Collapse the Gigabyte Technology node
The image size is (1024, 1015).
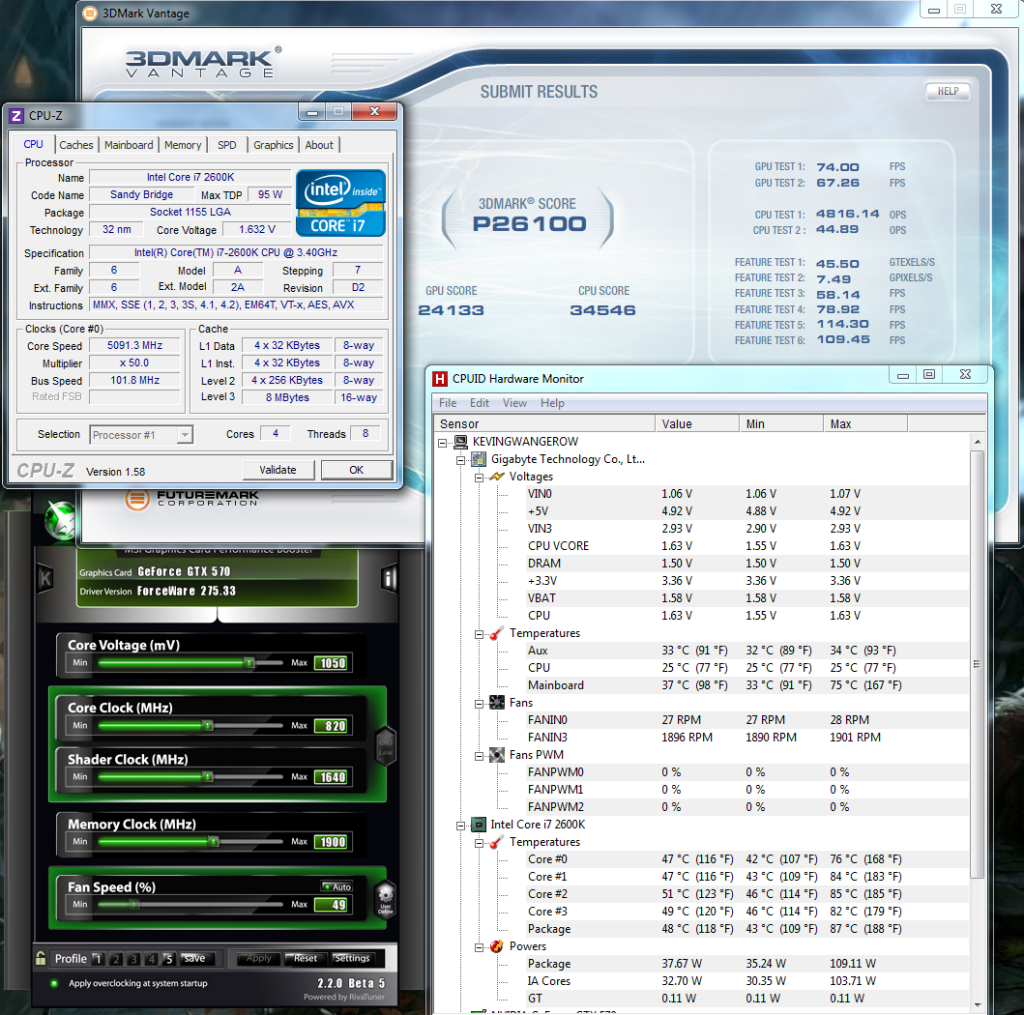point(461,460)
